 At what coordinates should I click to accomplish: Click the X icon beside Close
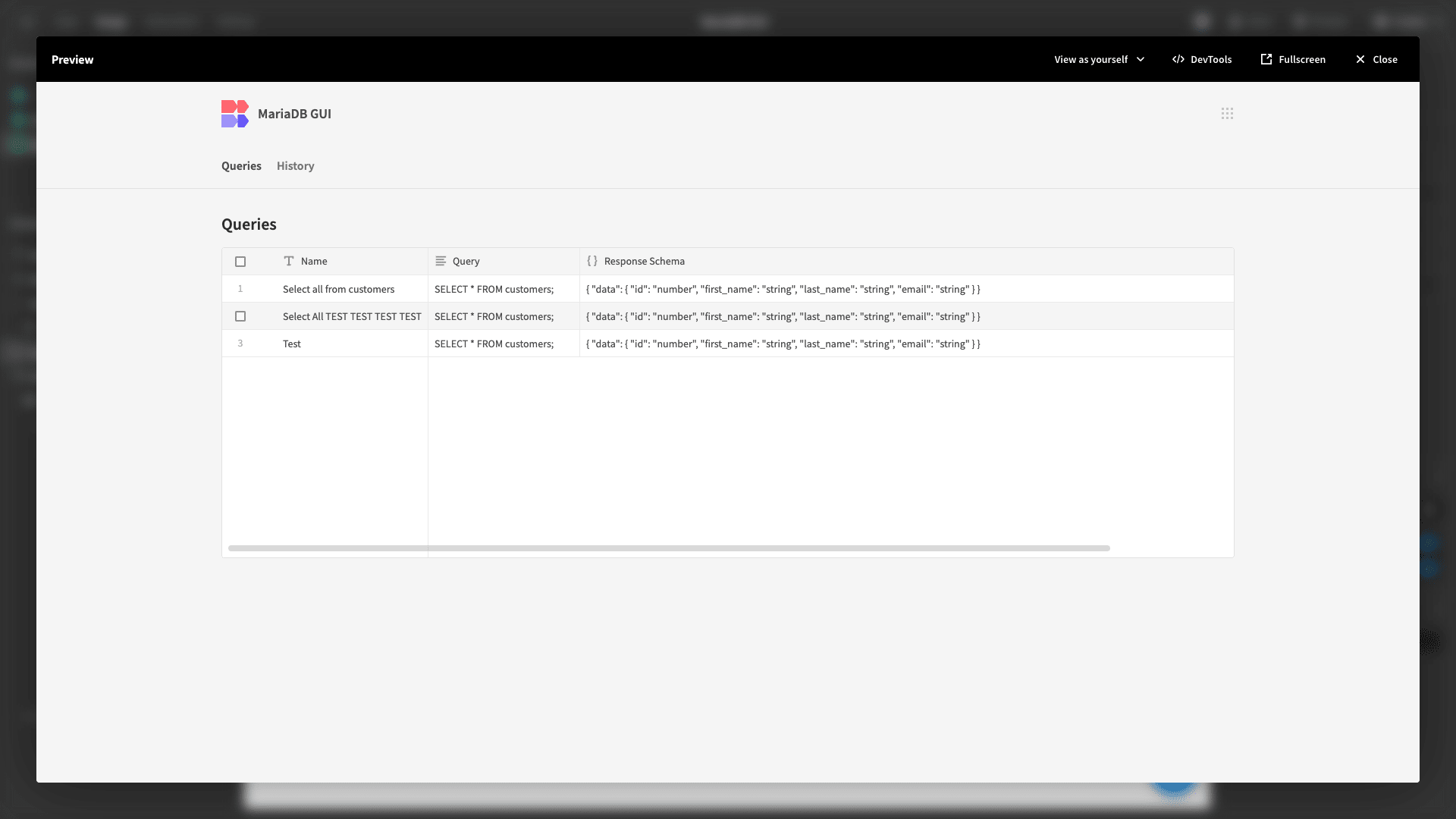tap(1360, 59)
